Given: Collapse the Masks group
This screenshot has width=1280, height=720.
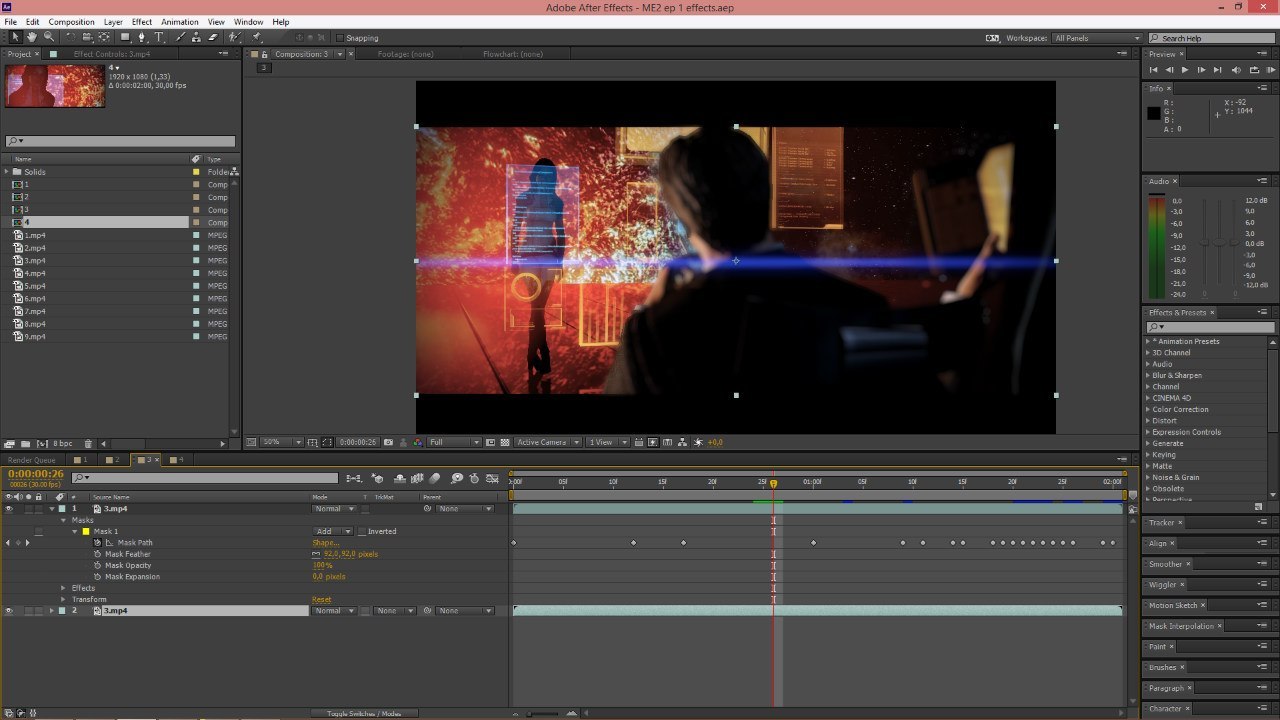Looking at the screenshot, I should coord(64,520).
